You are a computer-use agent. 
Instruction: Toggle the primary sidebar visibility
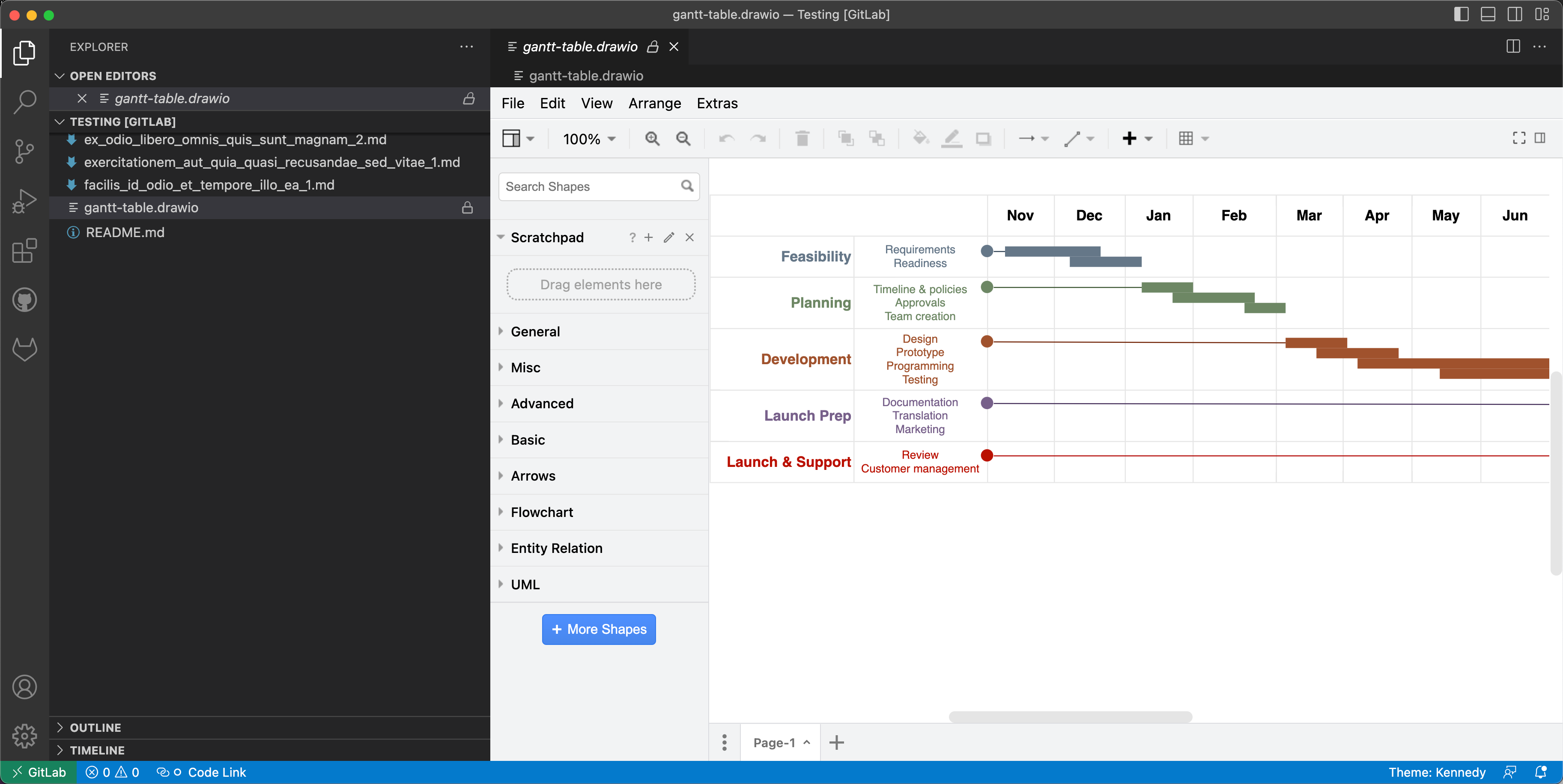[1462, 14]
